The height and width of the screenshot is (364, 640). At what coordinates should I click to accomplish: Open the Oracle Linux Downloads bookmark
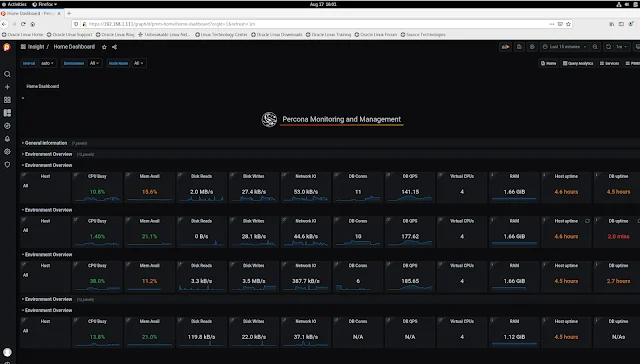[277, 35]
